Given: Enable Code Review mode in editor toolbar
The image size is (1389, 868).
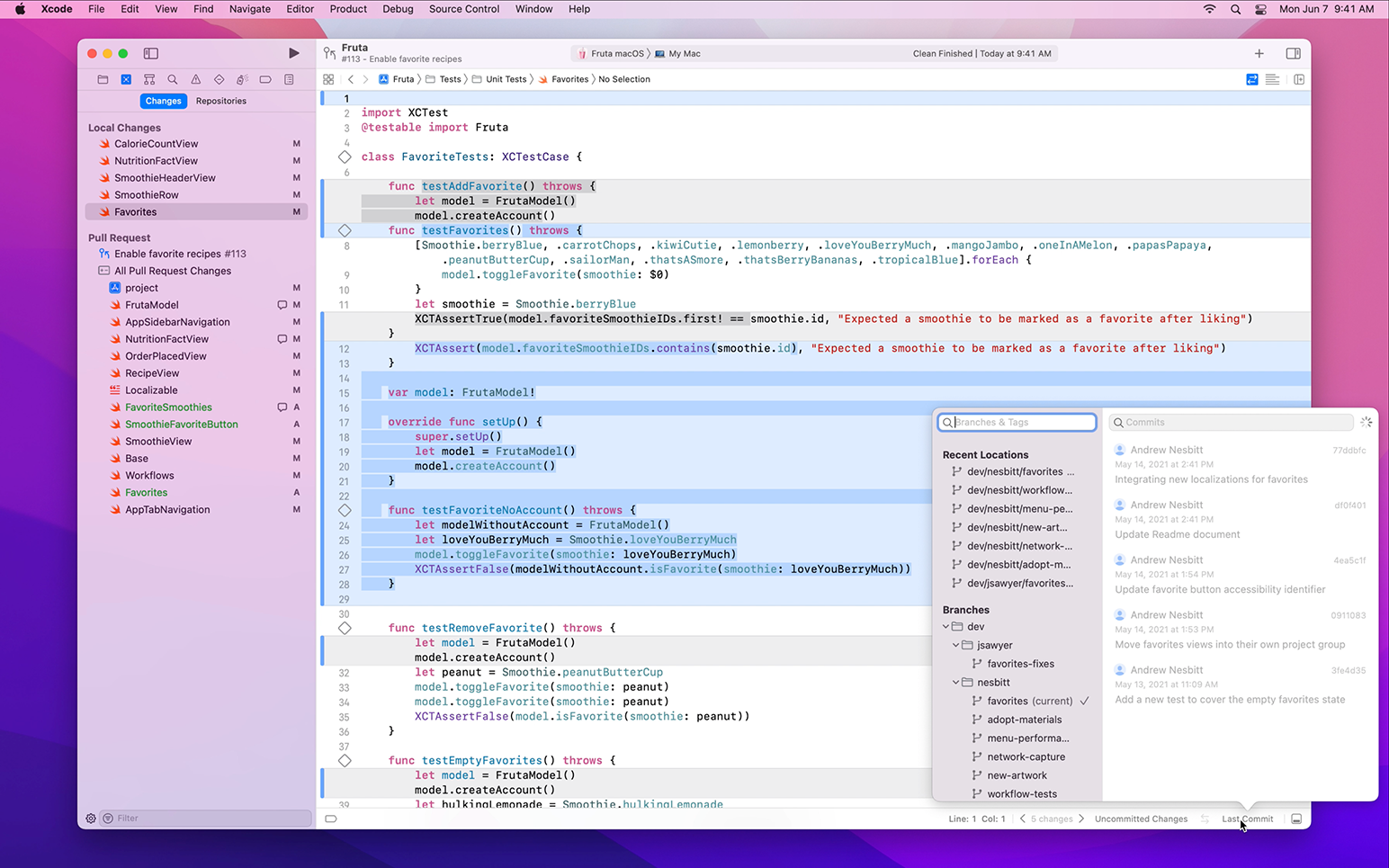Looking at the screenshot, I should click(1251, 79).
